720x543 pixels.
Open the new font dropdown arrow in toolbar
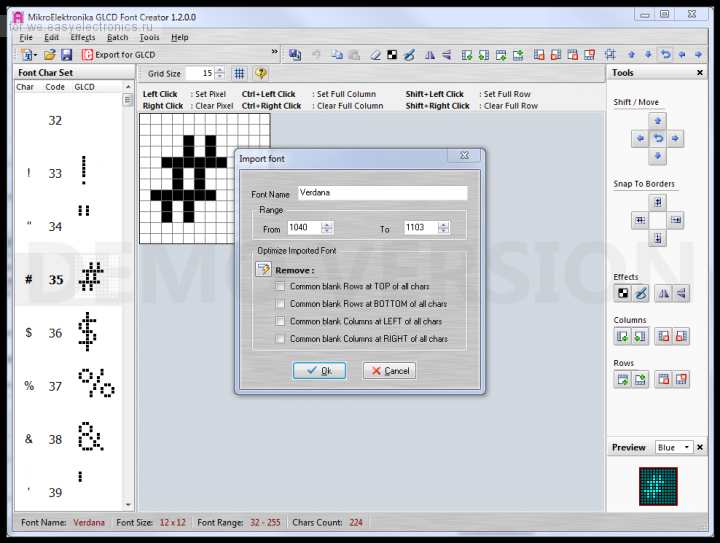click(34, 54)
